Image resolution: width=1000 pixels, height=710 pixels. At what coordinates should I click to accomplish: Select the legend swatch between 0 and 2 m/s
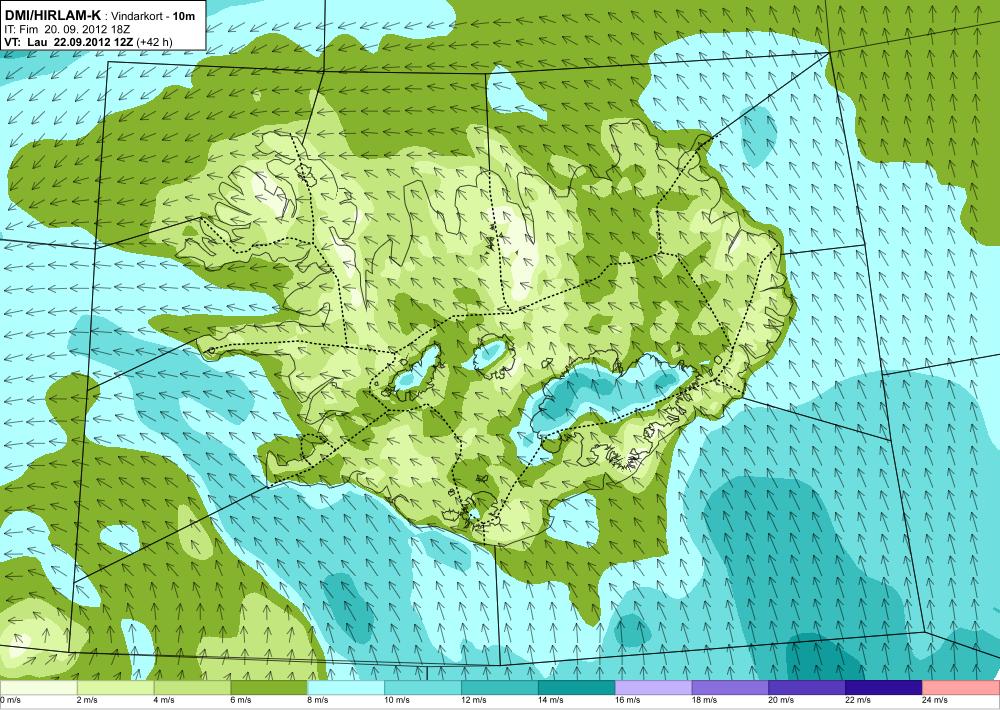coord(38,688)
